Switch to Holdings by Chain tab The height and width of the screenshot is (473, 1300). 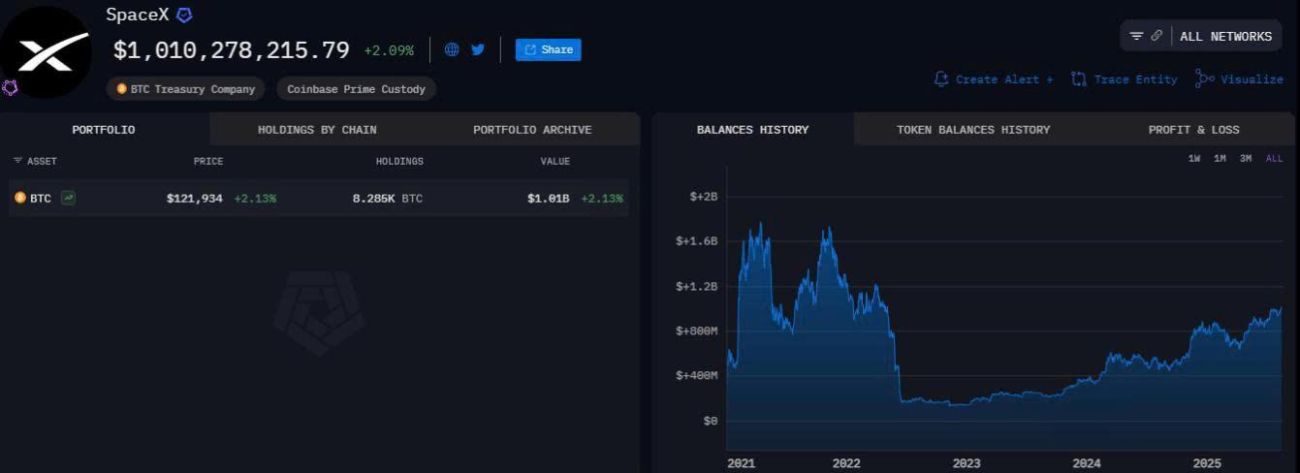click(317, 130)
